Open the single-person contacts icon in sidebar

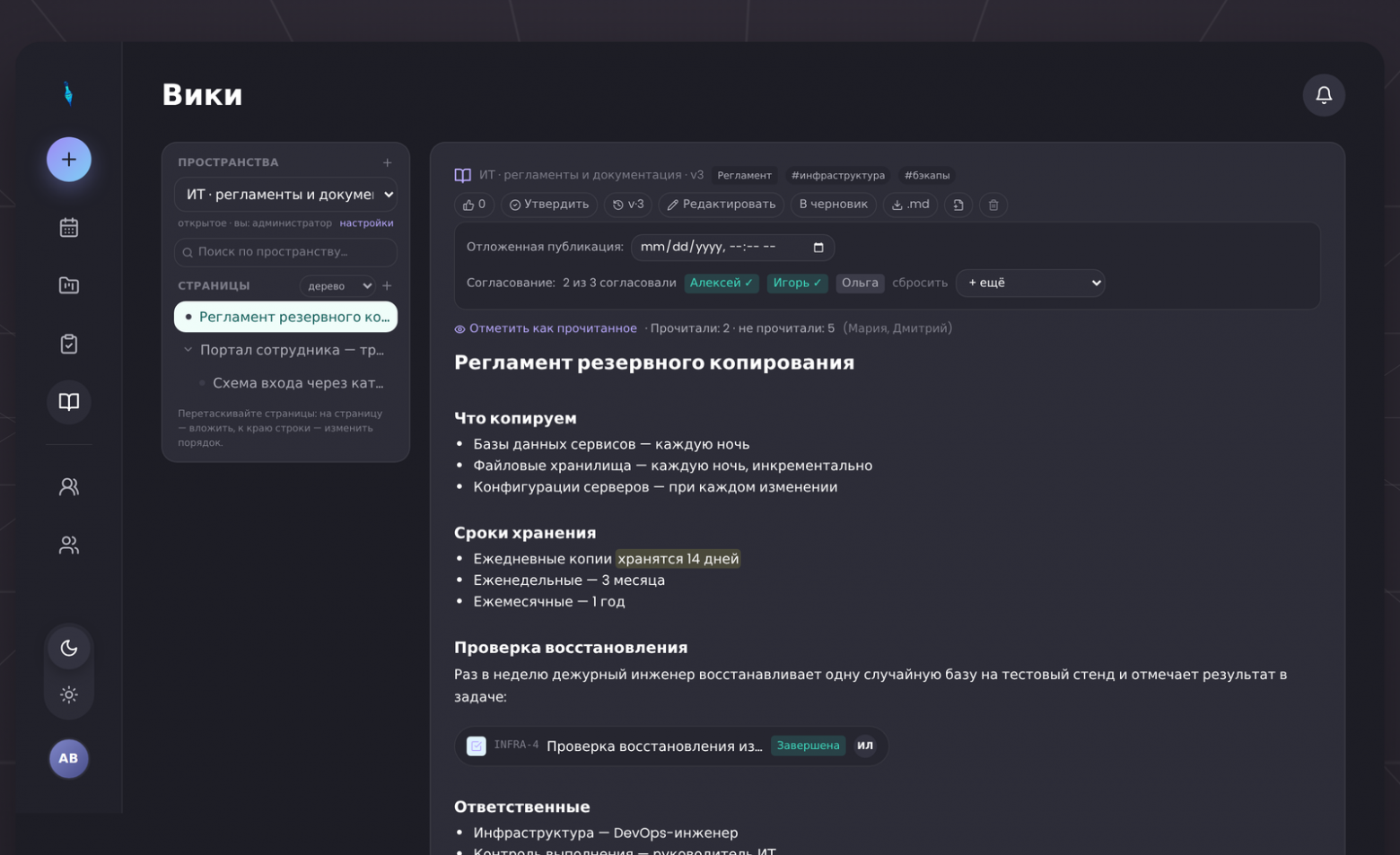[69, 486]
